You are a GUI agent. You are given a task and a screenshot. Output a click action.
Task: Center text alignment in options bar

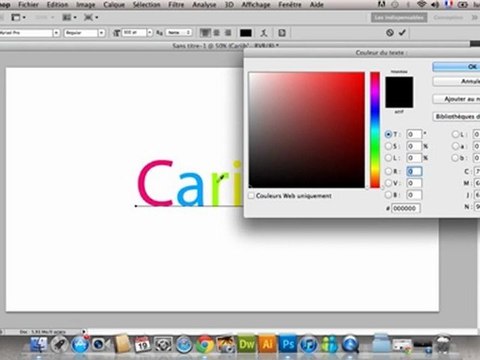[x=217, y=33]
